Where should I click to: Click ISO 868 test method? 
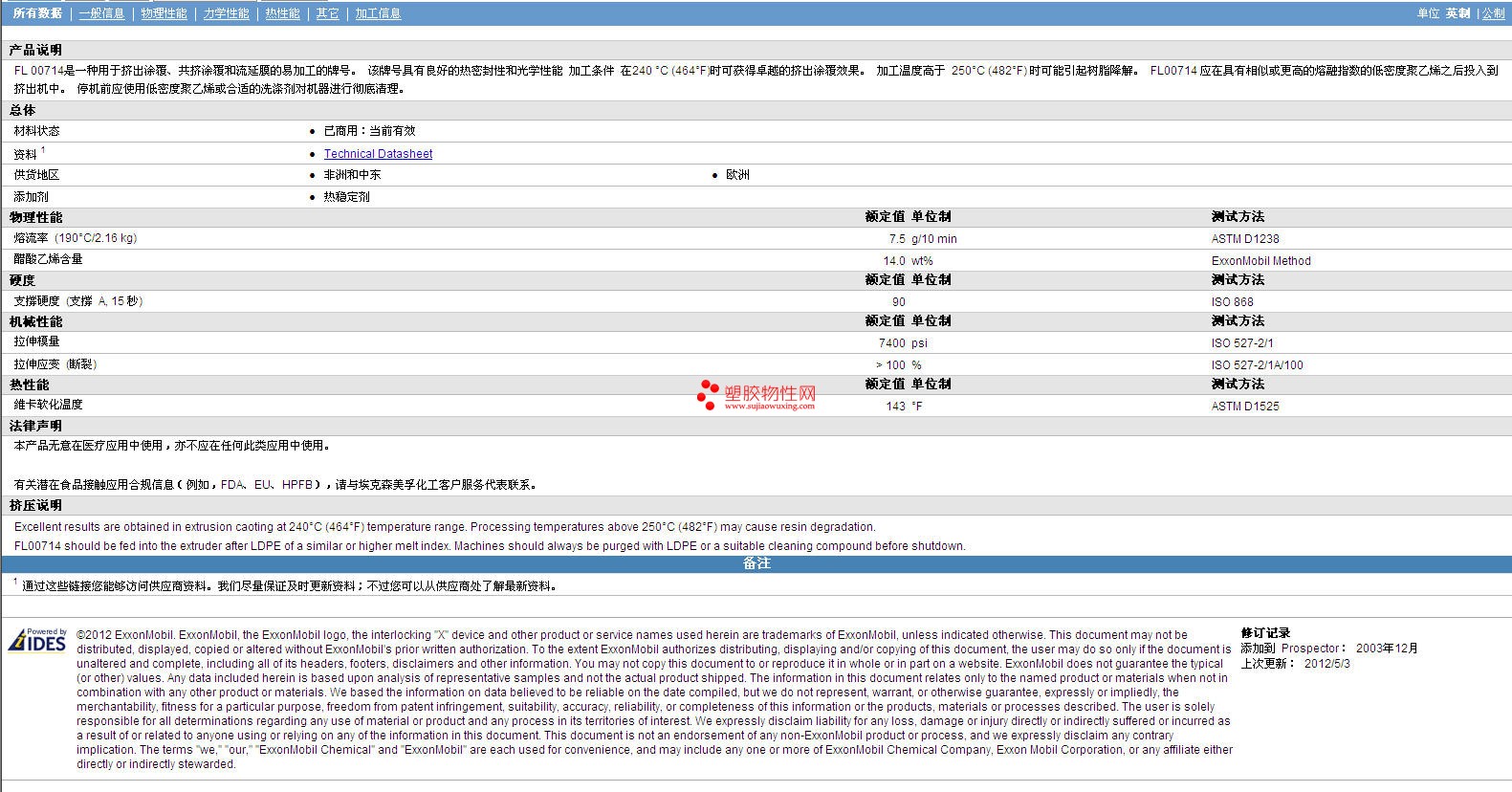1232,302
